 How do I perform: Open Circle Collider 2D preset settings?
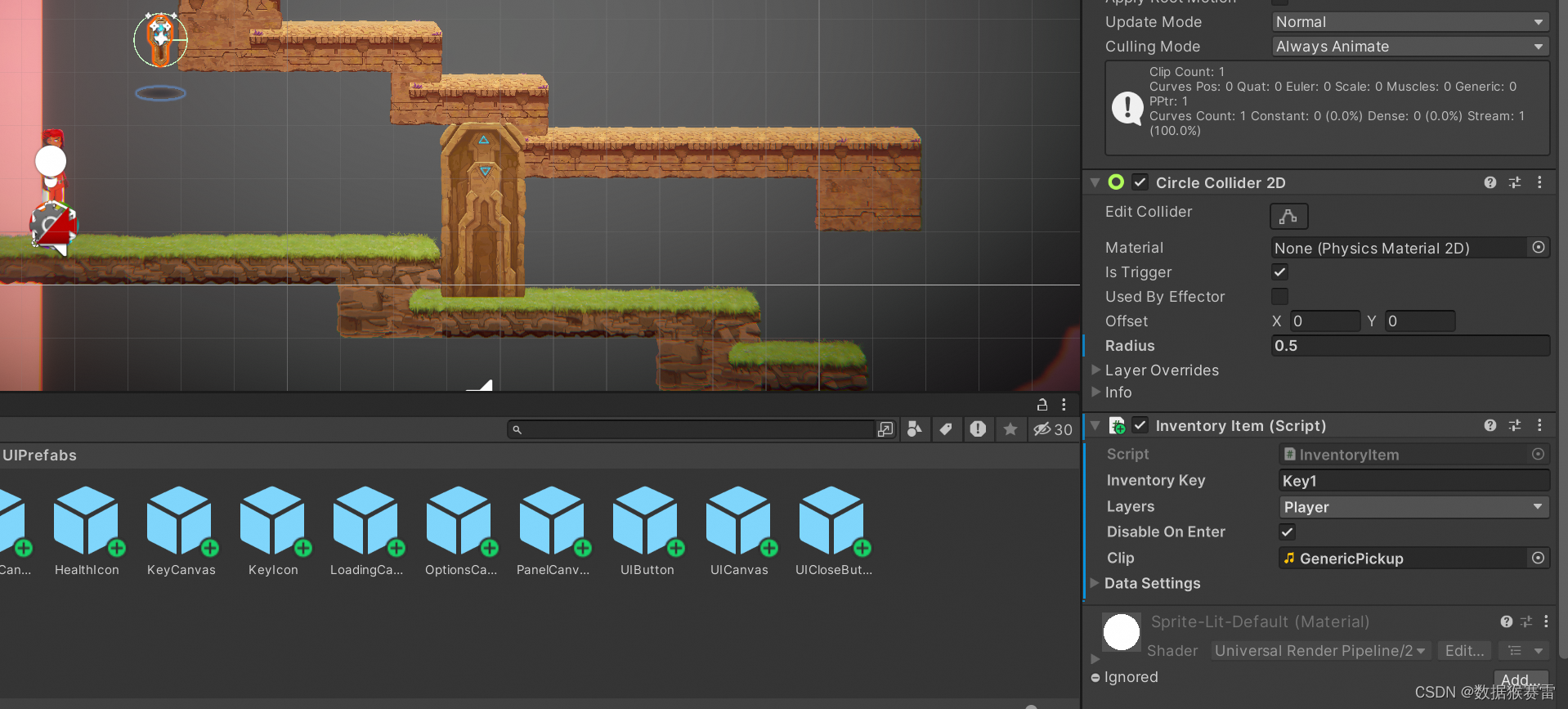1515,182
